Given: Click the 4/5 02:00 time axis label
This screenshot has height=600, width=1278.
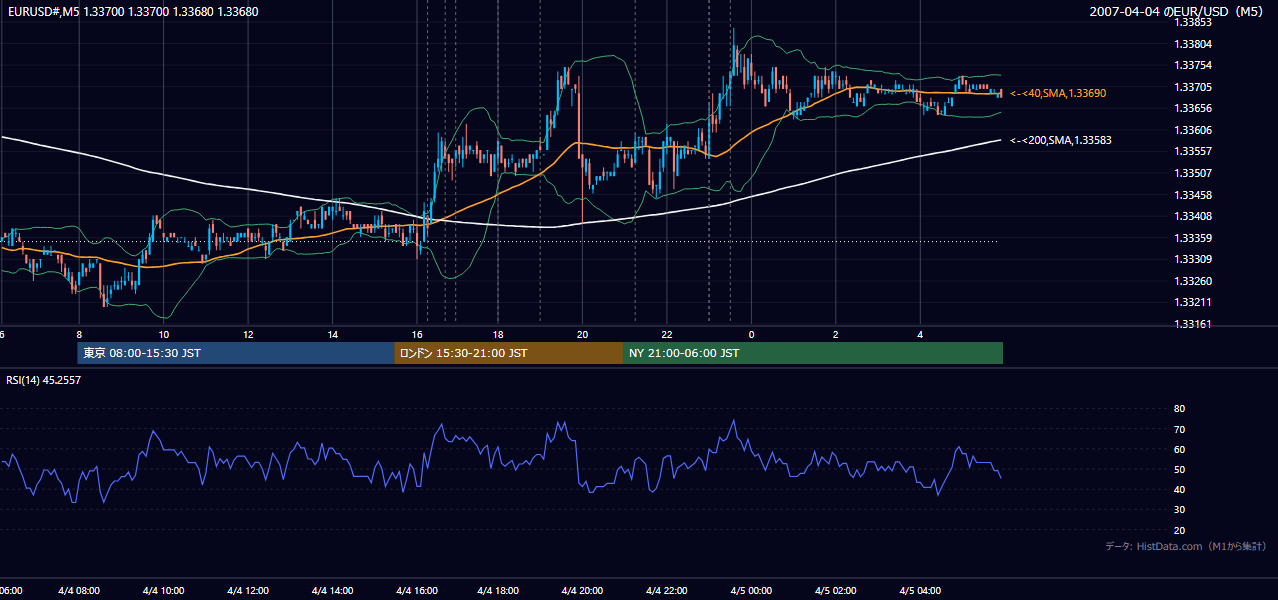Looking at the screenshot, I should click(x=836, y=591).
